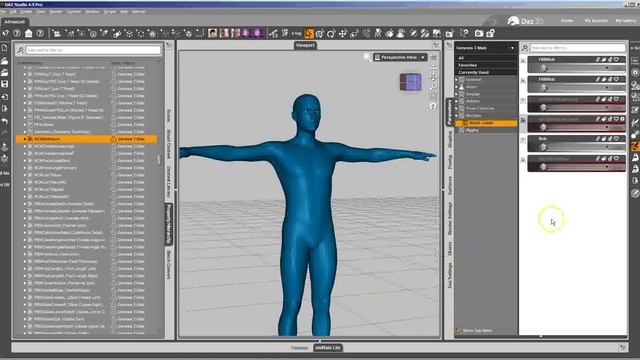The height and width of the screenshot is (360, 640).
Task: Click the view cube in the viewport
Action: [411, 82]
